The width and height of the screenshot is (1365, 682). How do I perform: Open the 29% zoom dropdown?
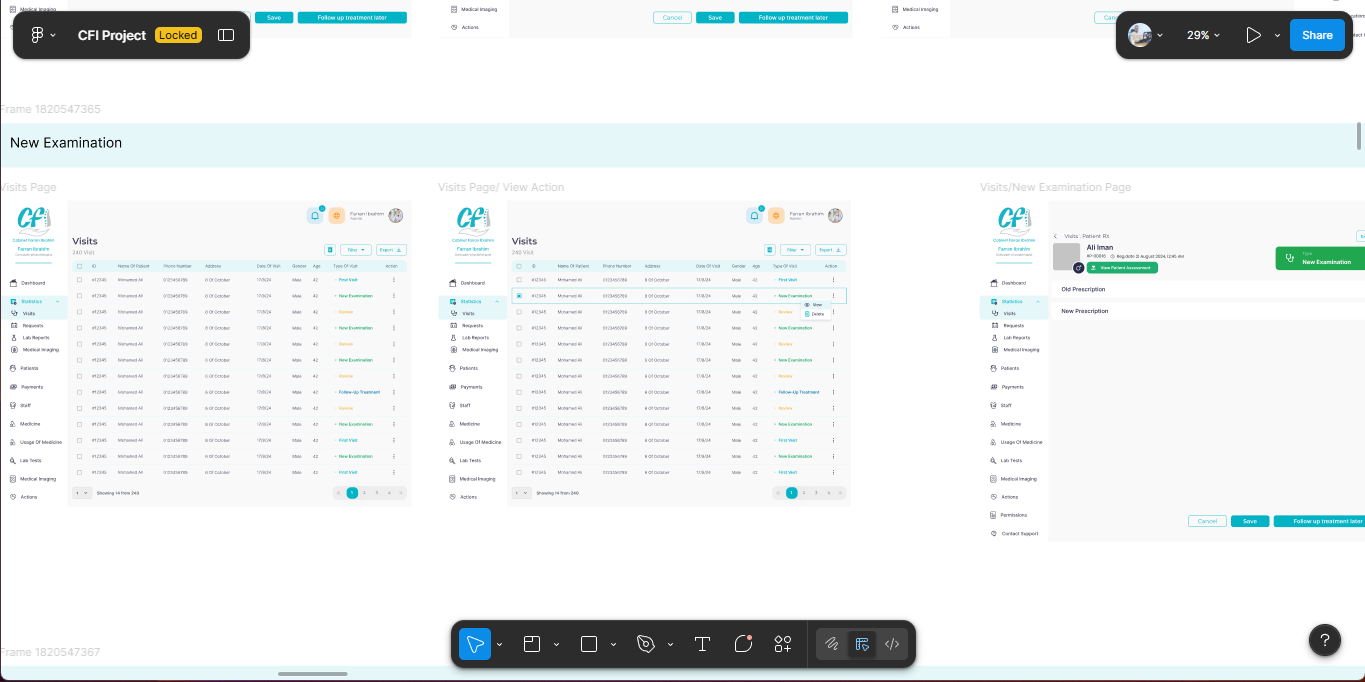click(x=1204, y=35)
